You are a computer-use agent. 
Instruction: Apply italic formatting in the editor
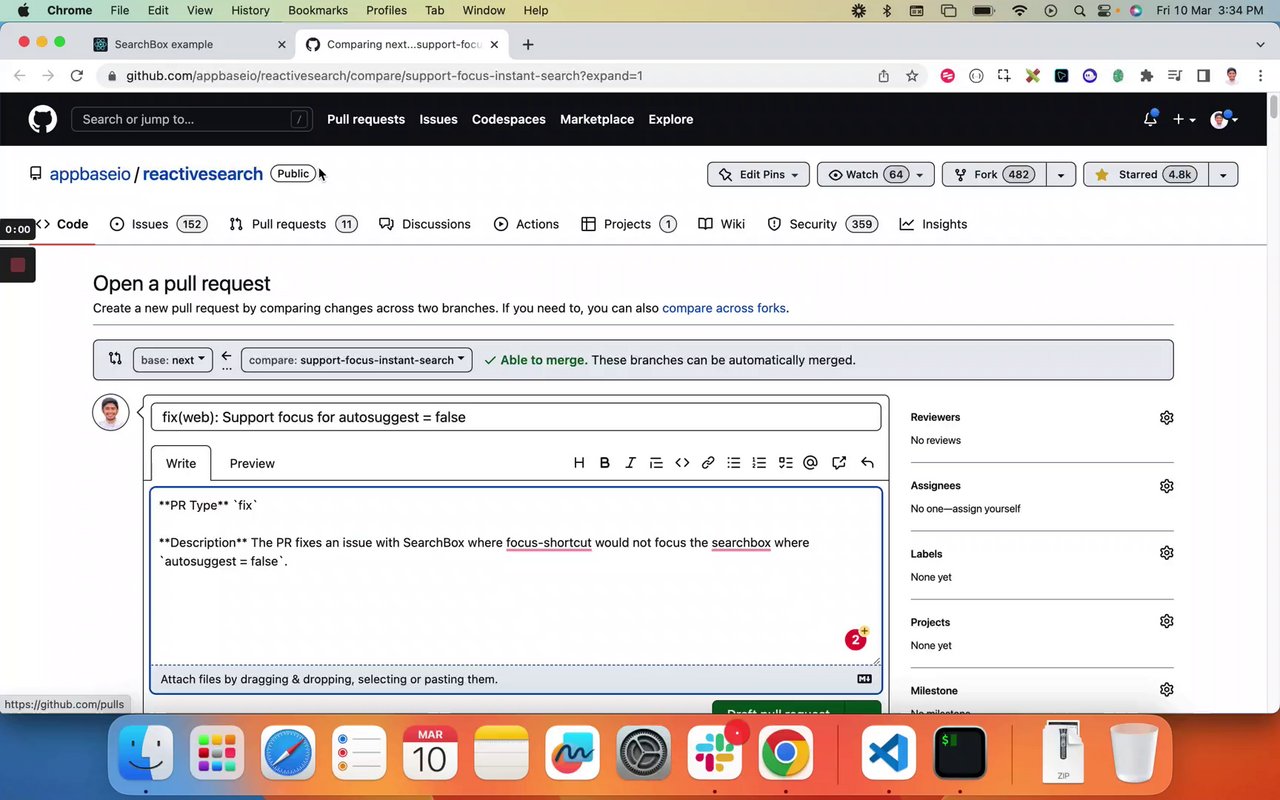630,463
